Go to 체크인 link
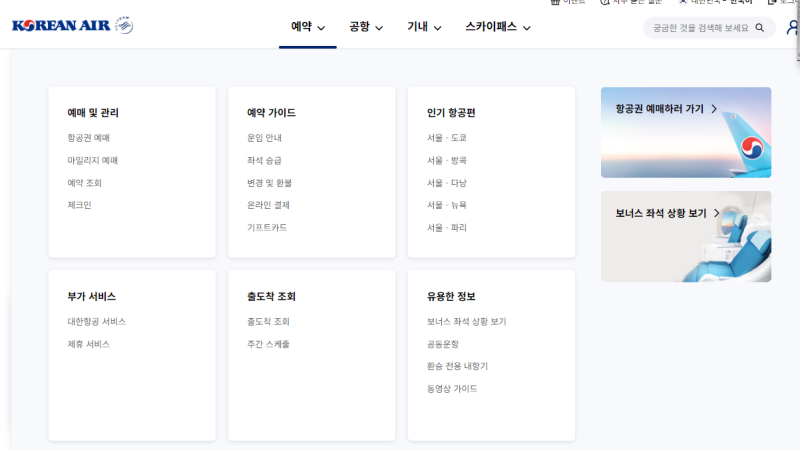Screen dimensions: 800x450 pos(79,205)
